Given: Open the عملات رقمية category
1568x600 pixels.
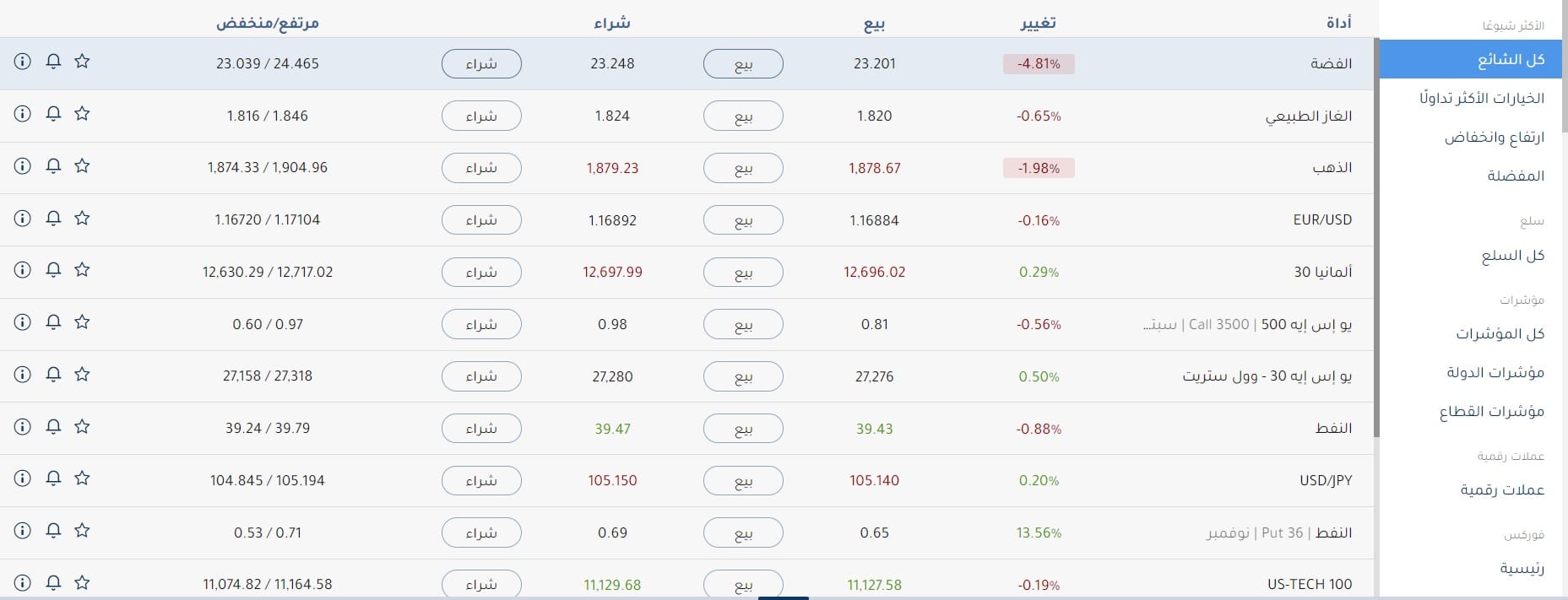Looking at the screenshot, I should click(x=1502, y=489).
